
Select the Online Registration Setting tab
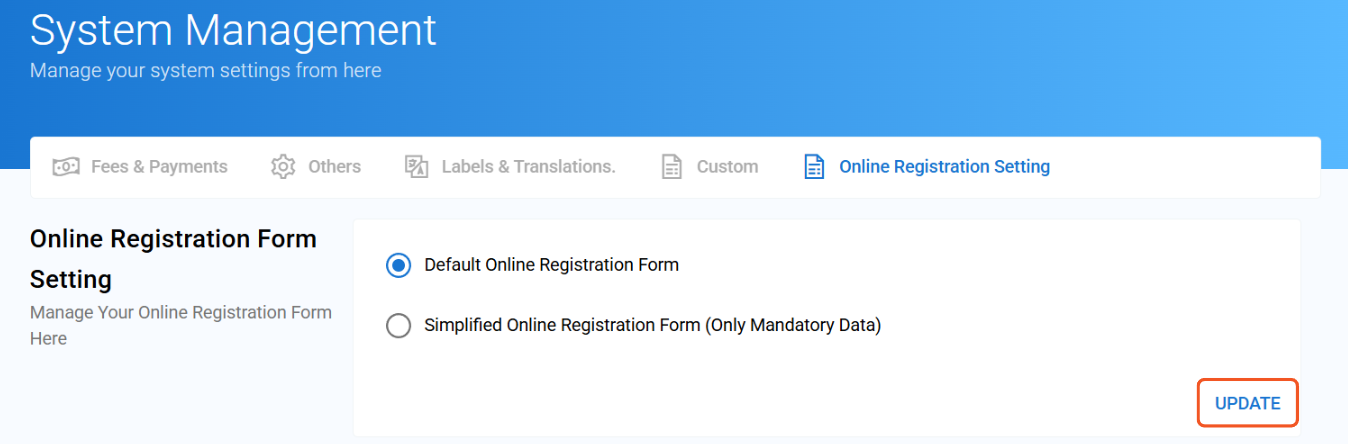click(927, 166)
